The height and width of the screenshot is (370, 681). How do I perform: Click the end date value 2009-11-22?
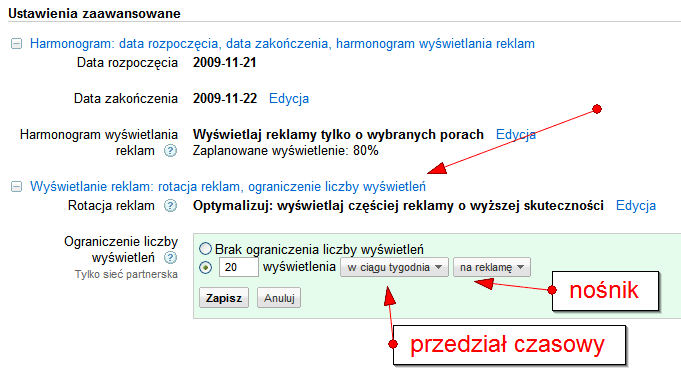click(x=225, y=99)
